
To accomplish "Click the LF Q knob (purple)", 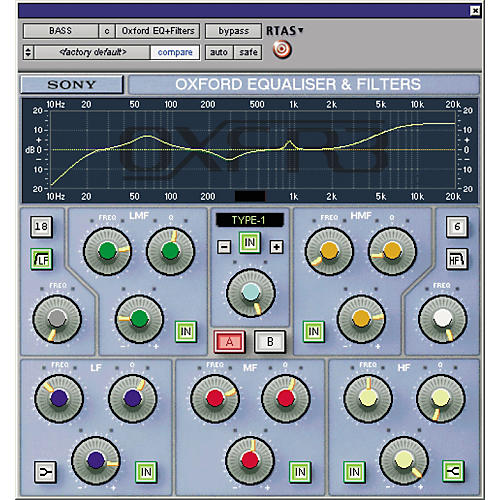I will click(x=133, y=398).
